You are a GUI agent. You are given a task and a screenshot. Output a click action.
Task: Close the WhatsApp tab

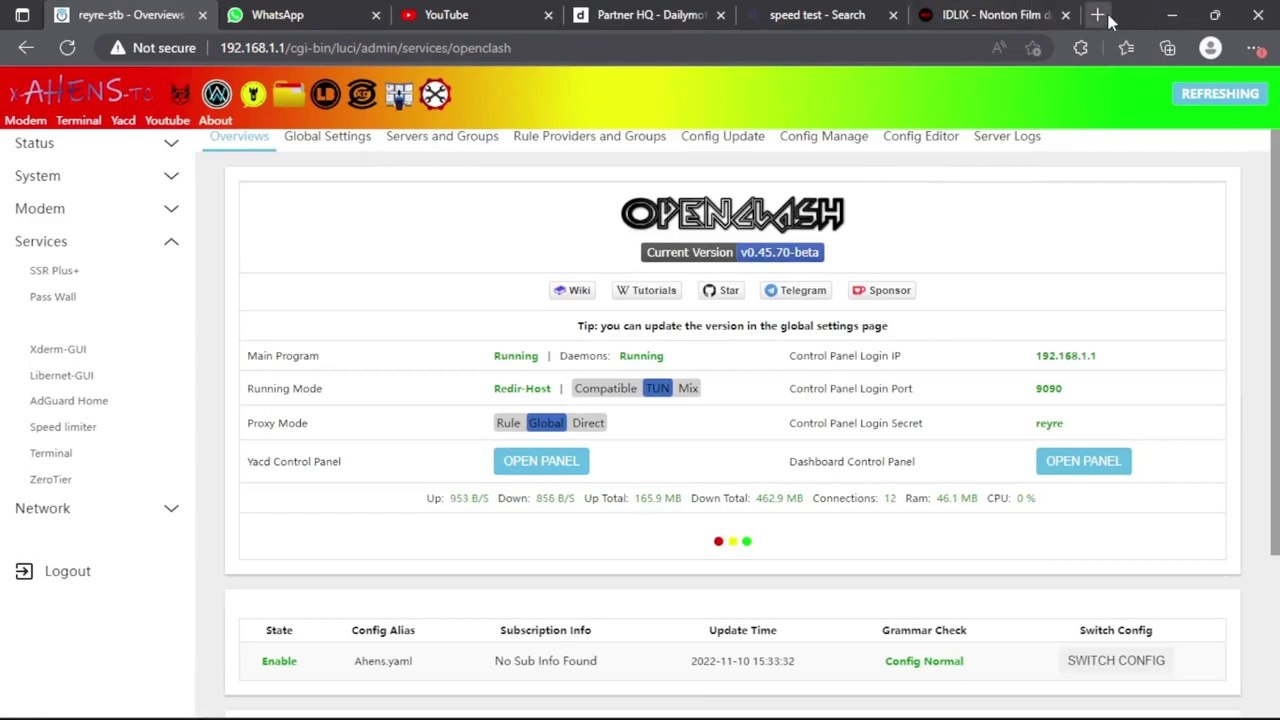[x=376, y=15]
